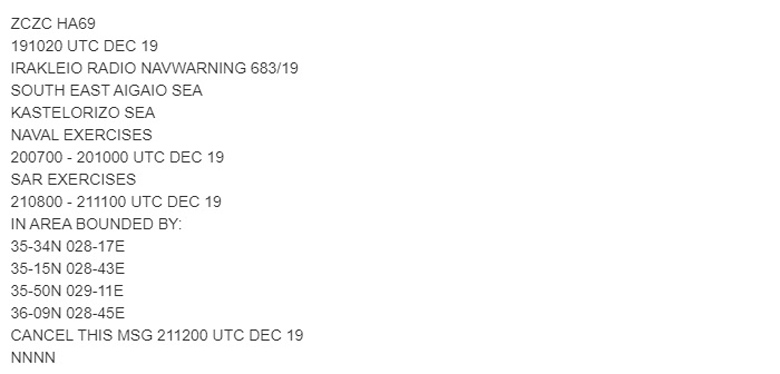Screen dimensions: 780x374
Task: Click the SOUTH EAST AIGAIO SEA text
Action: [106, 91]
